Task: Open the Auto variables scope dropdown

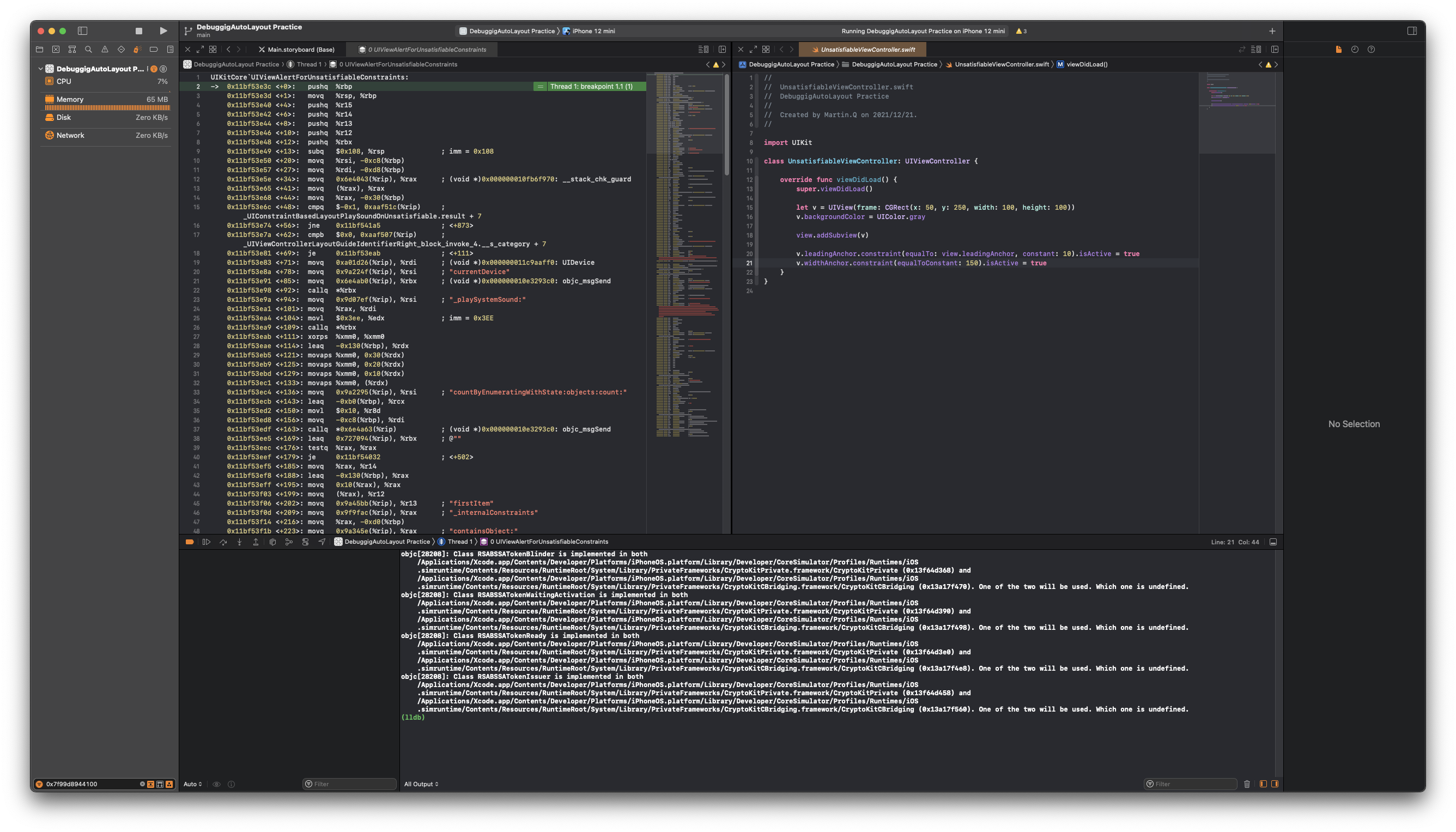Action: point(192,784)
